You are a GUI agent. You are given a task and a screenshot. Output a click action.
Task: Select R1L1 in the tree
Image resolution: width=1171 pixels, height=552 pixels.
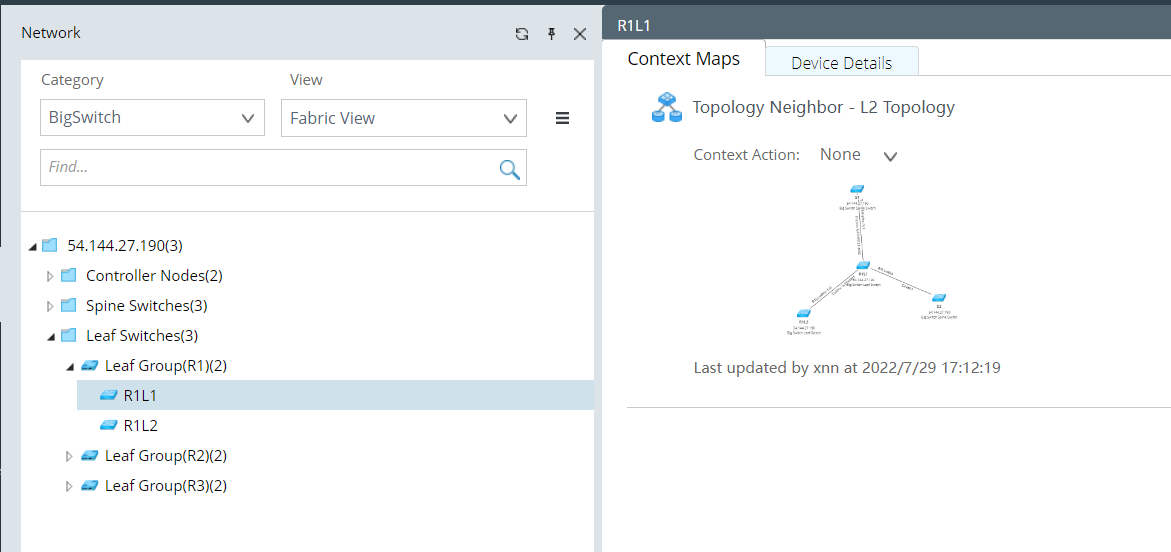tap(141, 396)
